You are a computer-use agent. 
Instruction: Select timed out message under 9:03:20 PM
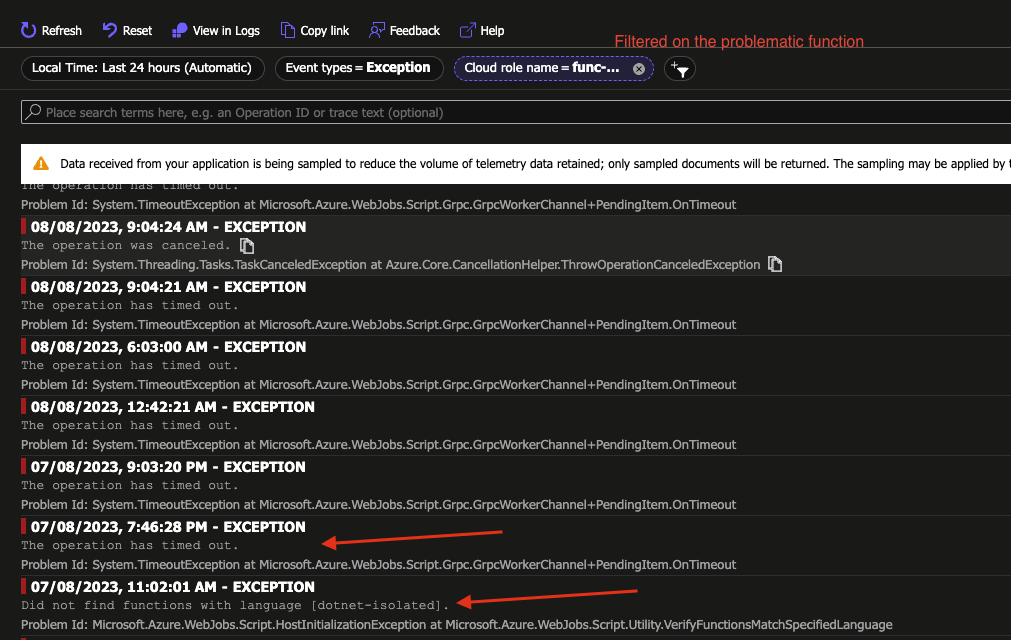pos(130,485)
